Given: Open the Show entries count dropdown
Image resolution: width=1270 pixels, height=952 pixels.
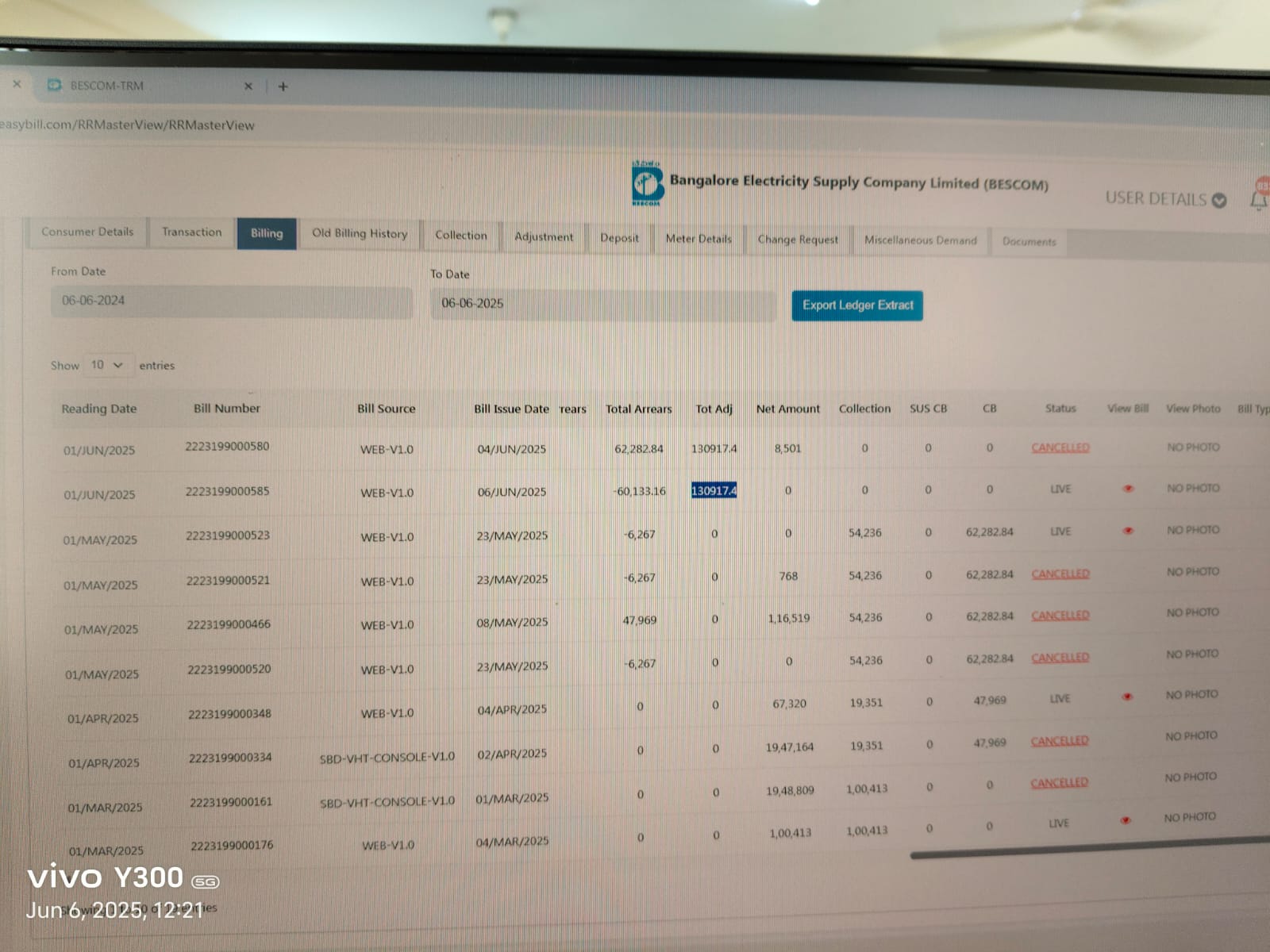Looking at the screenshot, I should click(x=107, y=365).
